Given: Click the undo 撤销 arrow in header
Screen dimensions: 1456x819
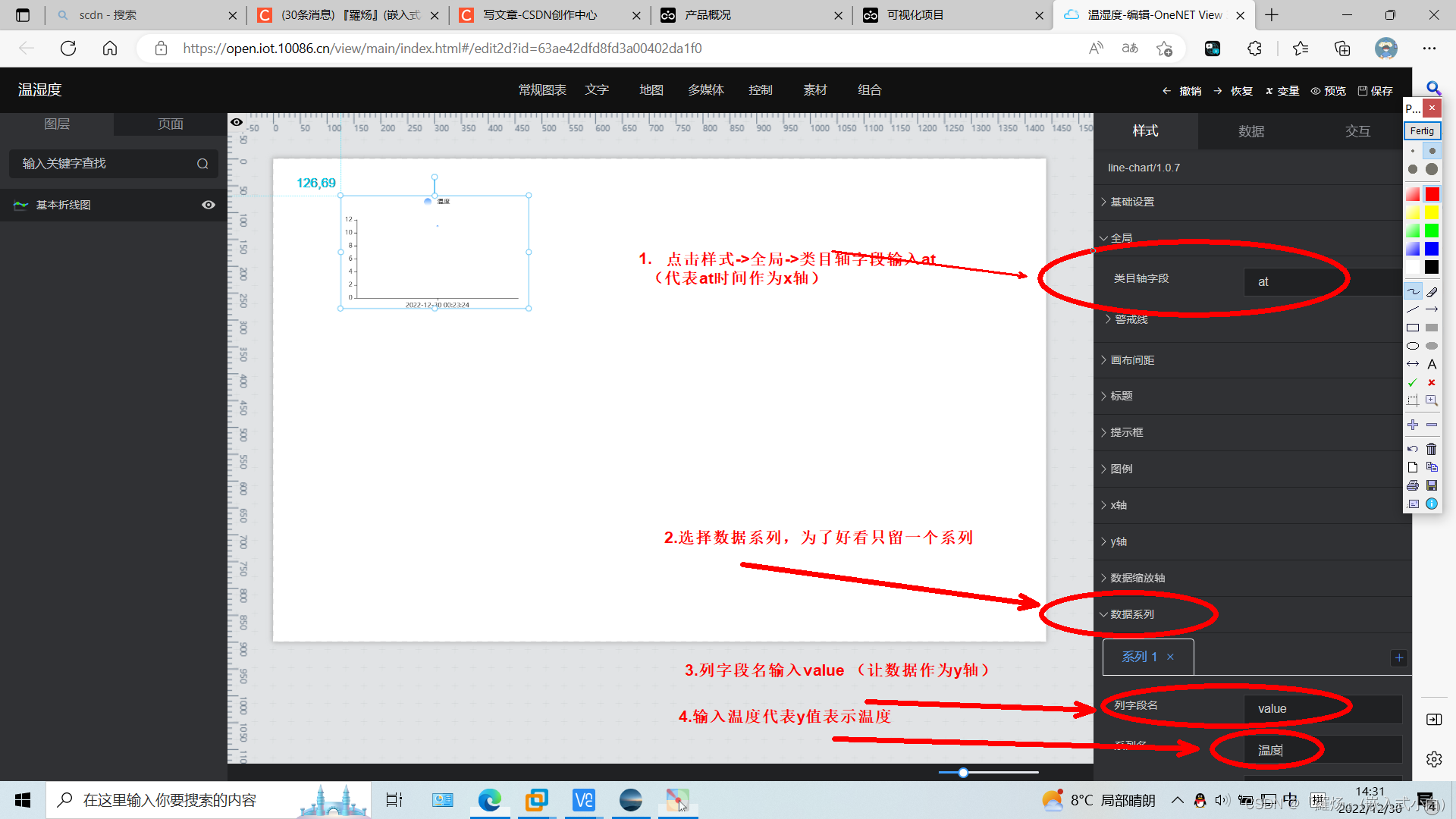Looking at the screenshot, I should [x=1167, y=90].
